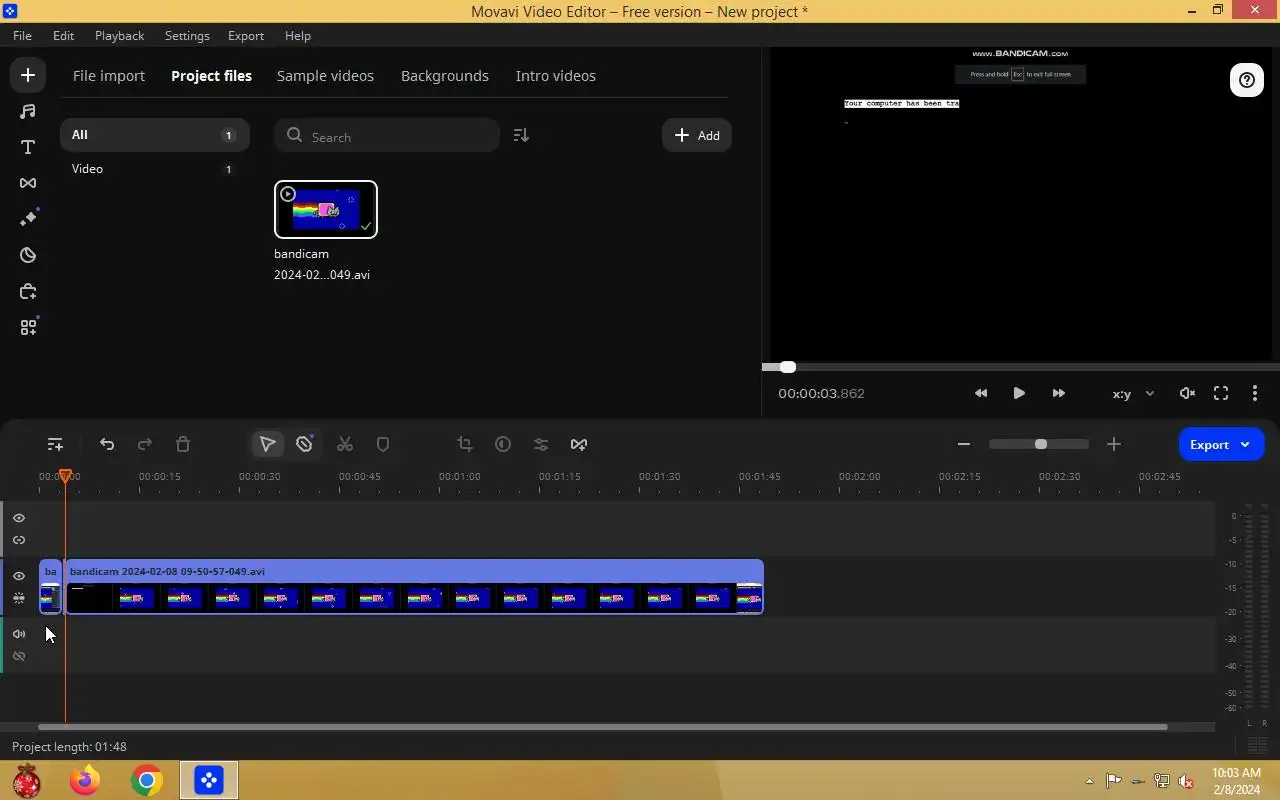Open the player more options menu
Viewport: 1280px width, 800px height.
point(1255,393)
